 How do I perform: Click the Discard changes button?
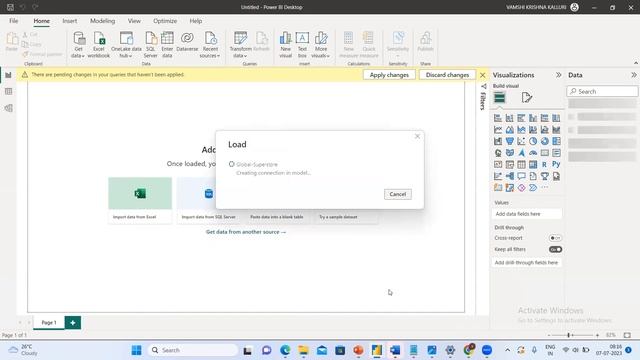(x=447, y=75)
